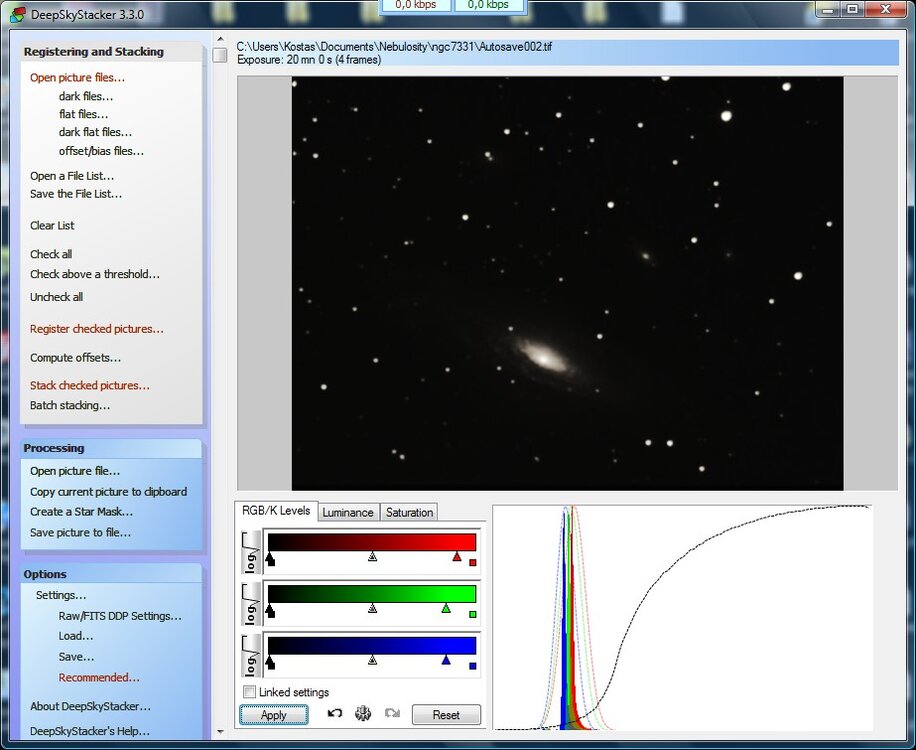
Task: Switch to the Saturation tab
Action: (409, 512)
